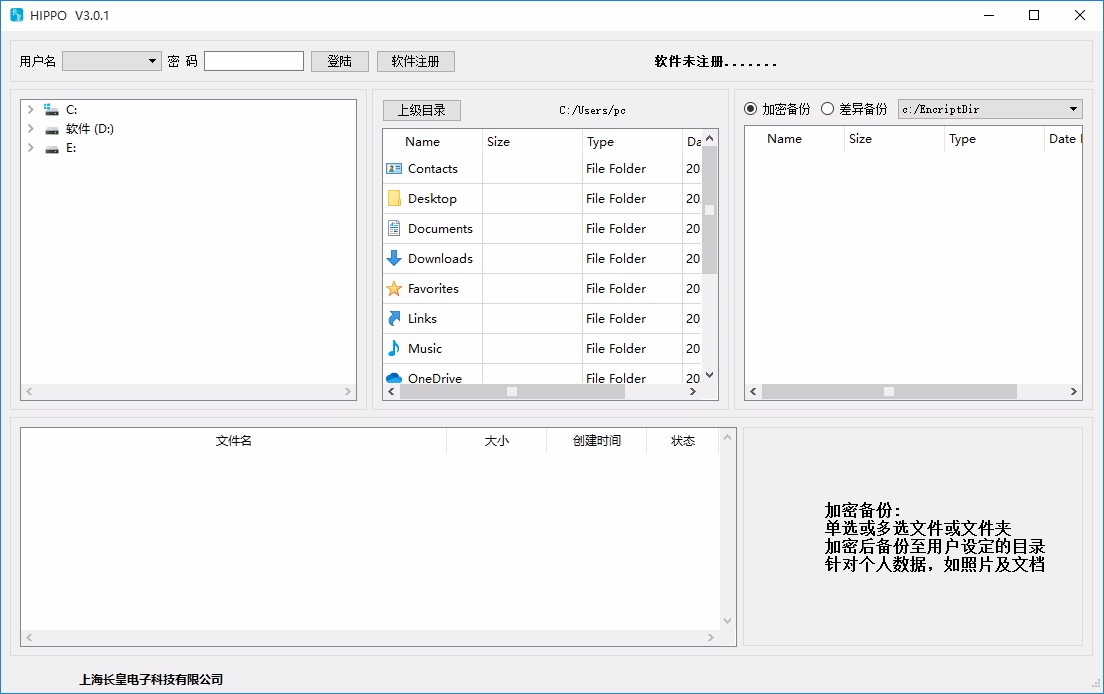Expand the C: drive tree node
The height and width of the screenshot is (694, 1104).
pos(30,110)
